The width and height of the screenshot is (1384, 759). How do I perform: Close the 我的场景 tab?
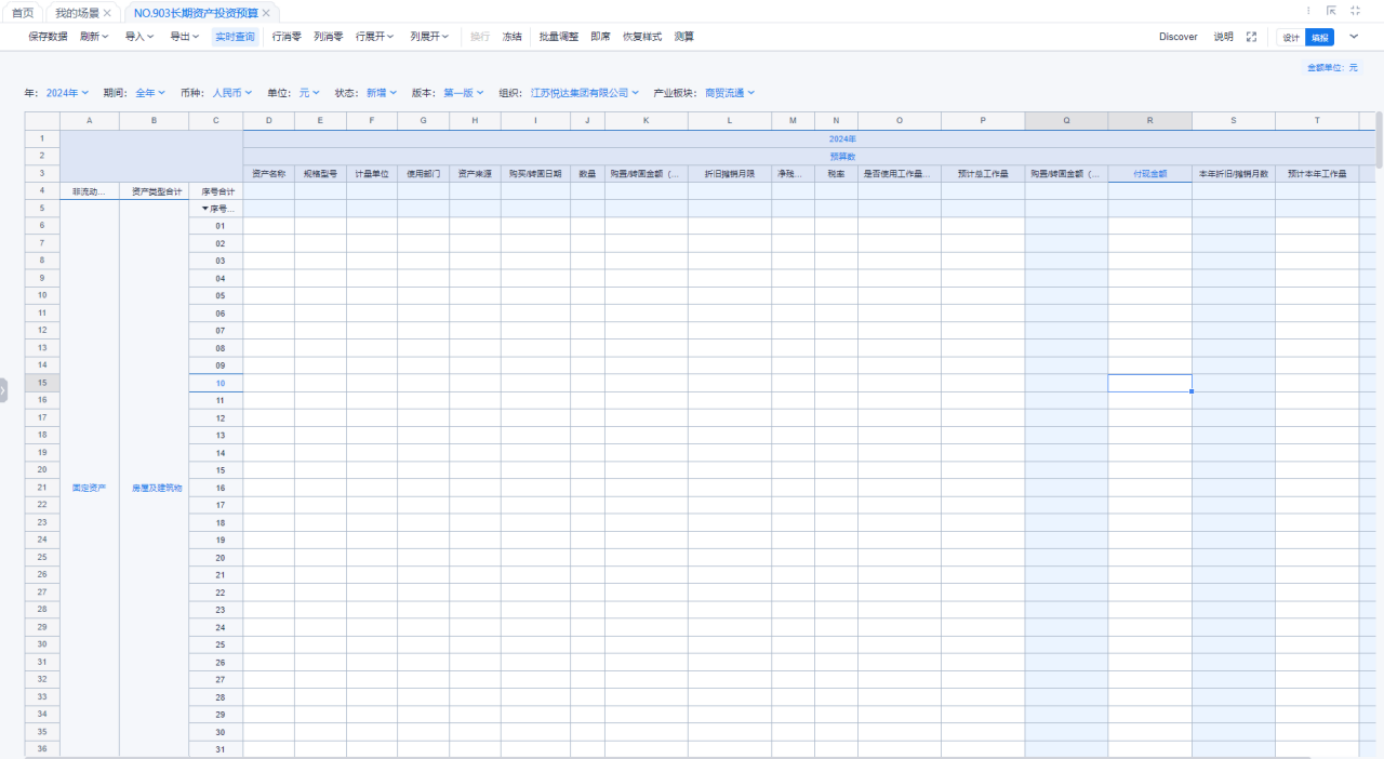click(x=107, y=13)
